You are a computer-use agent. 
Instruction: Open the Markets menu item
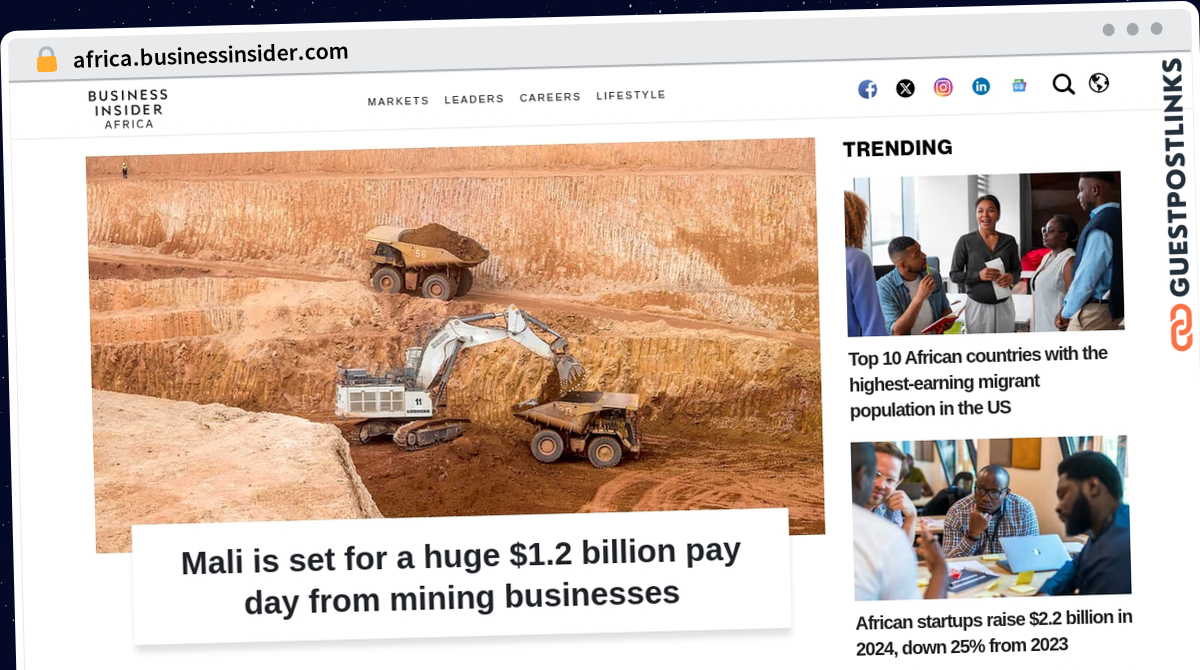coord(398,101)
